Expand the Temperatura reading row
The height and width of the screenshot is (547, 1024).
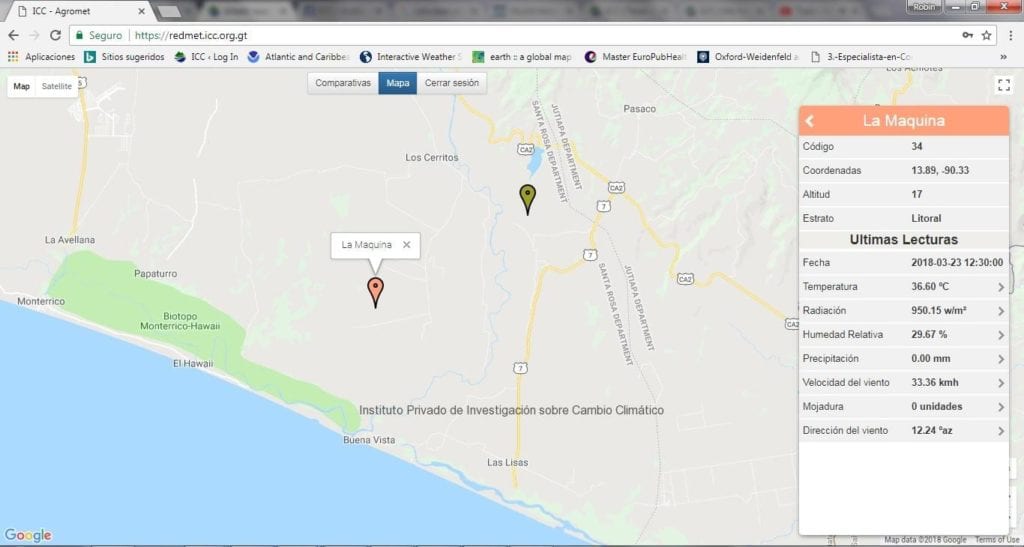pos(904,287)
